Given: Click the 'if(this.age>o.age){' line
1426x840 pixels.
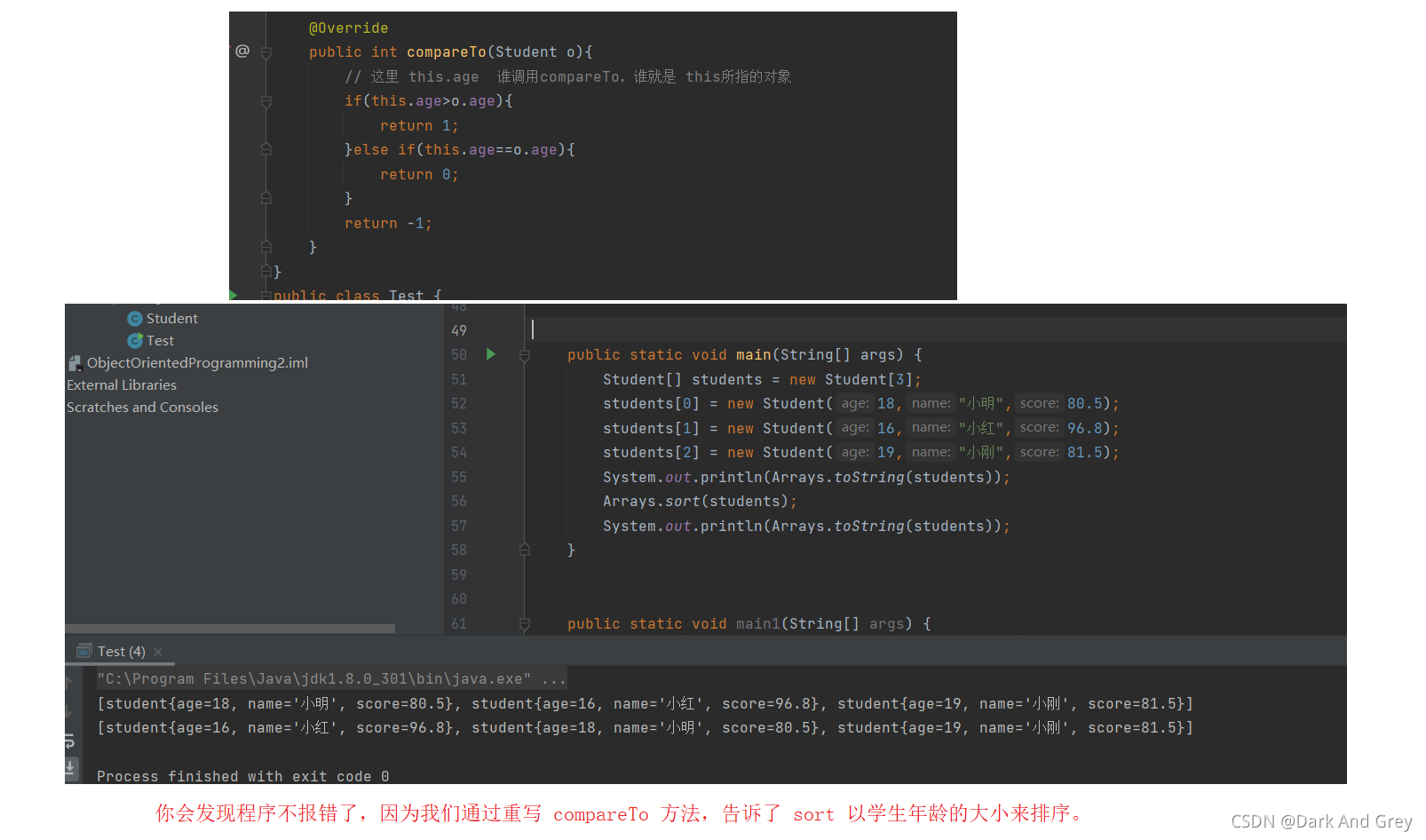Looking at the screenshot, I should click(x=429, y=101).
